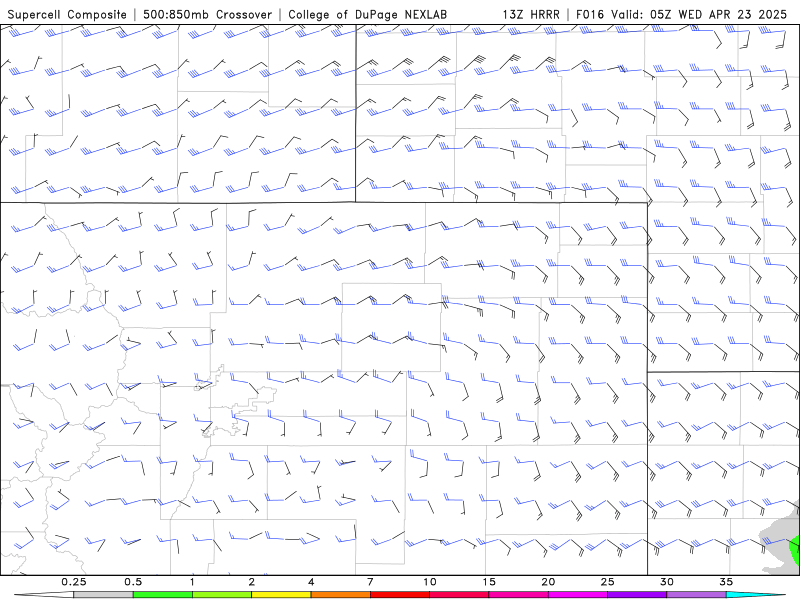The height and width of the screenshot is (600, 800).
Task: Click the "College of DuPage NEXLAB" label
Action: point(367,14)
